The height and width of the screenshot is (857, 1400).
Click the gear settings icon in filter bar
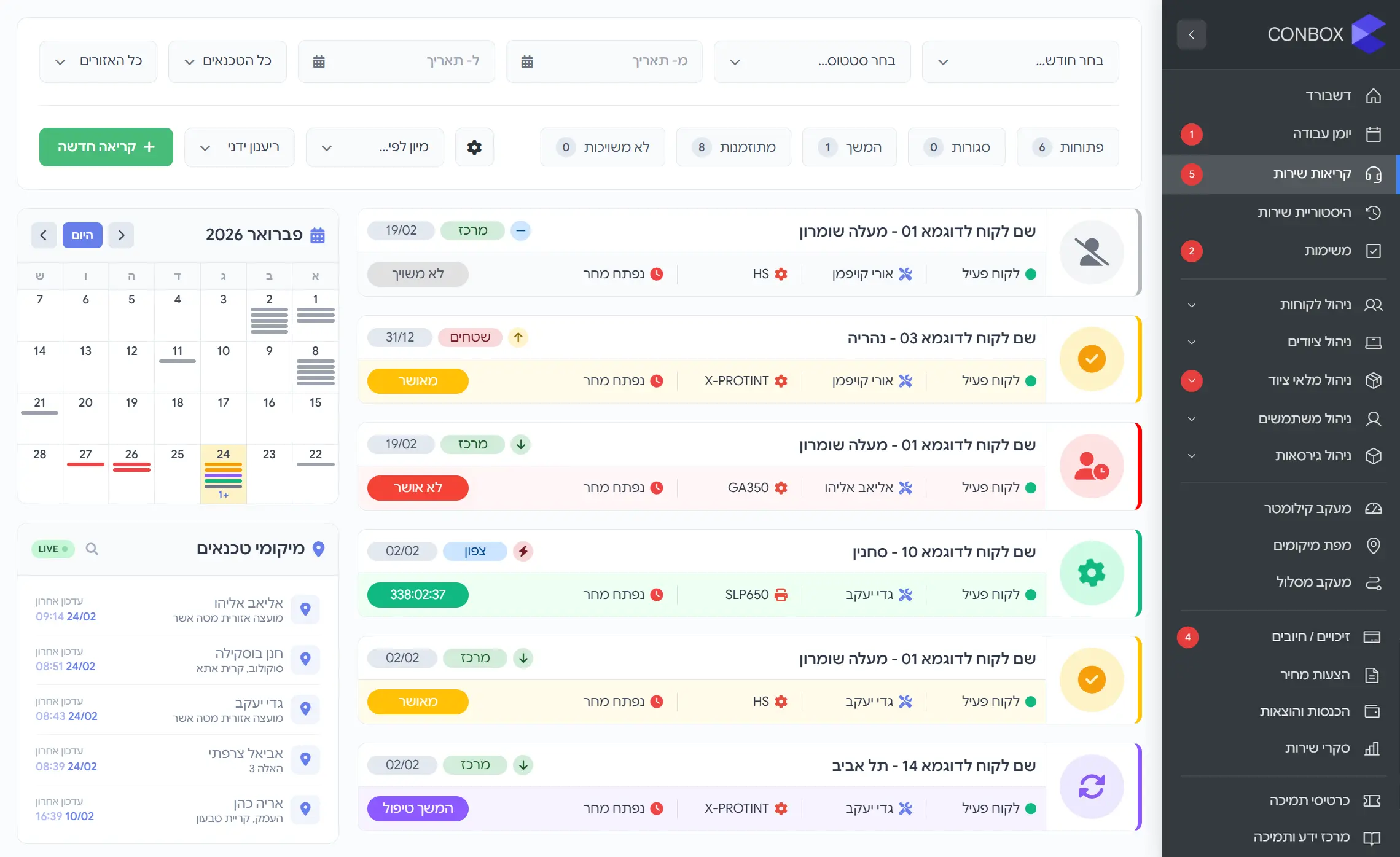point(474,147)
